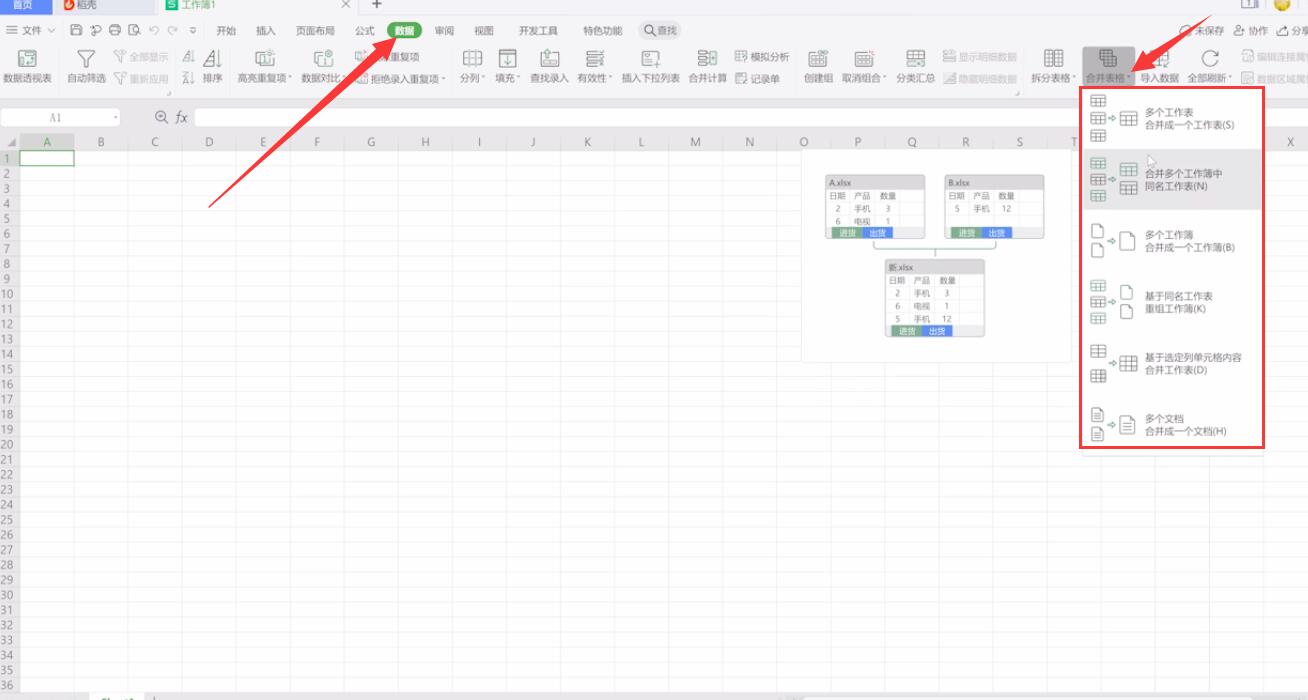Select column header G

pyautogui.click(x=371, y=142)
